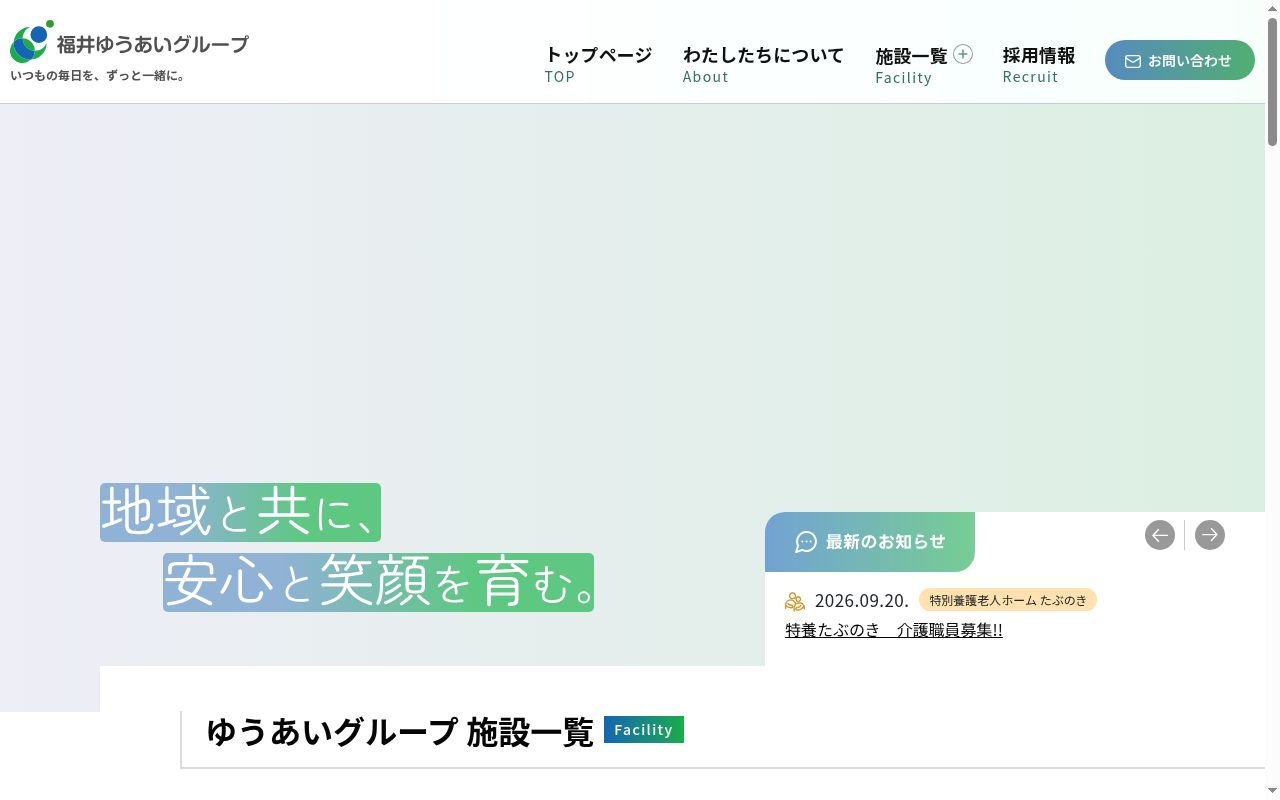Image resolution: width=1280 pixels, height=800 pixels.
Task: Open the 施設一覧 Facility menu
Action: click(x=911, y=66)
